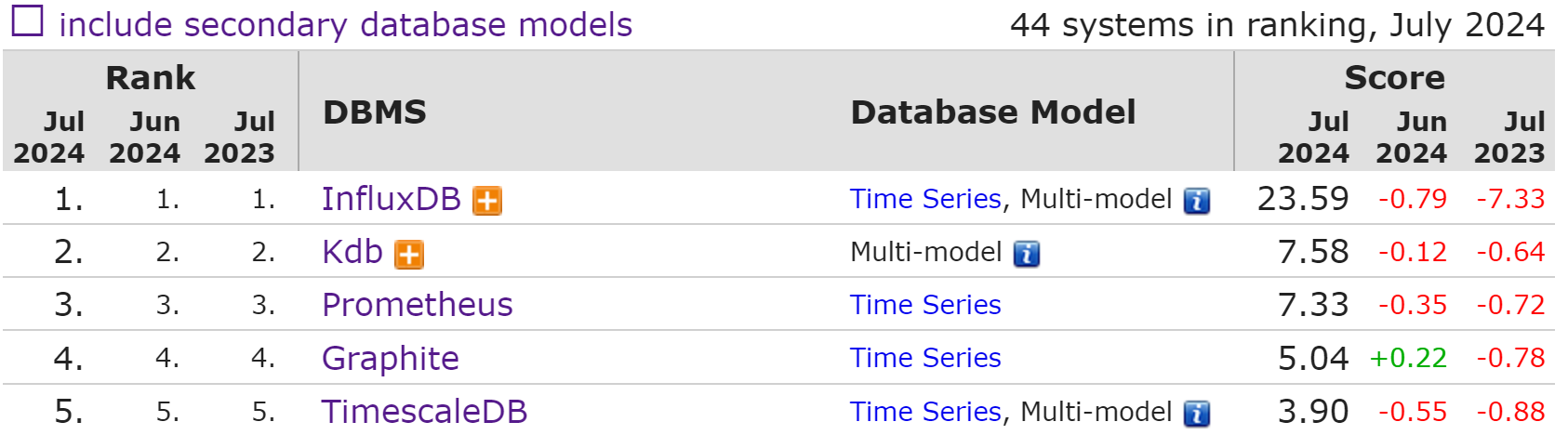Open the Graphite DBMS link
The height and width of the screenshot is (435, 1568).
click(391, 359)
